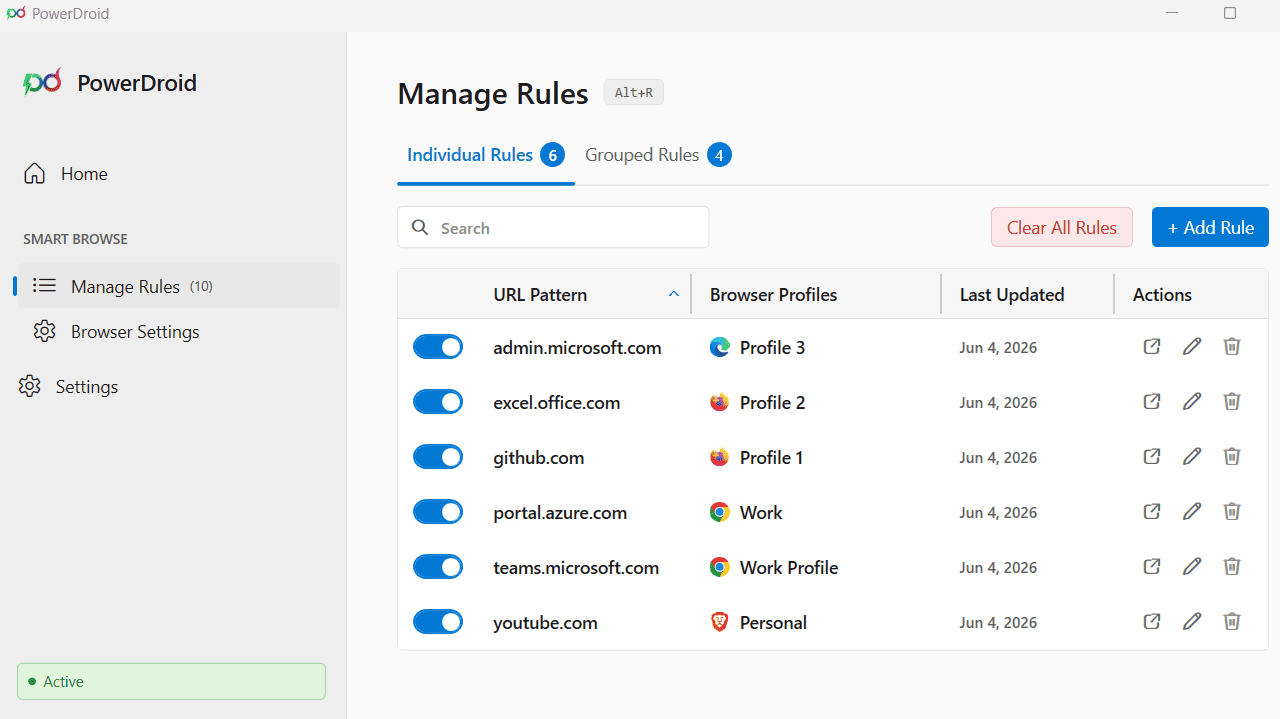This screenshot has width=1280, height=719.
Task: Sort by URL Pattern column arrow
Action: 674,294
